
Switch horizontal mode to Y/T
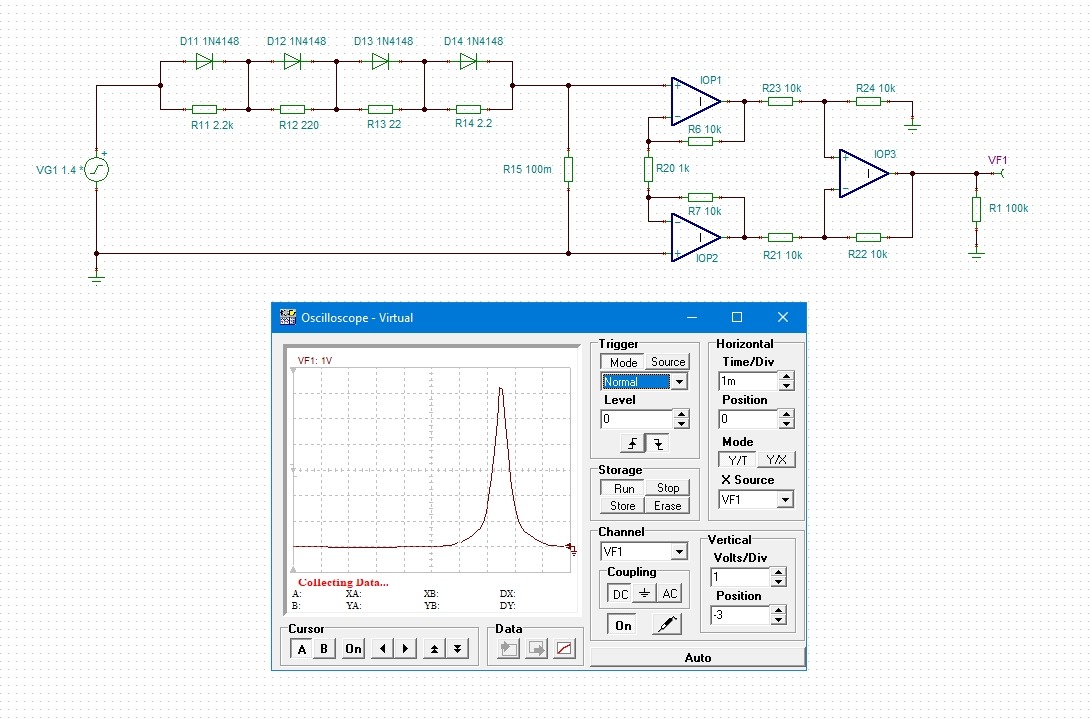tap(737, 460)
